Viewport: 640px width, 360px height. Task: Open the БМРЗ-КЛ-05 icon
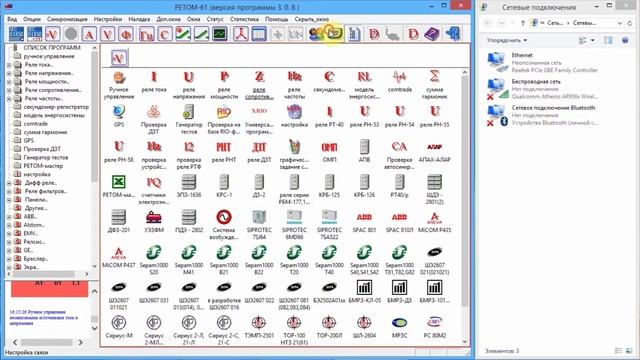coord(364,292)
